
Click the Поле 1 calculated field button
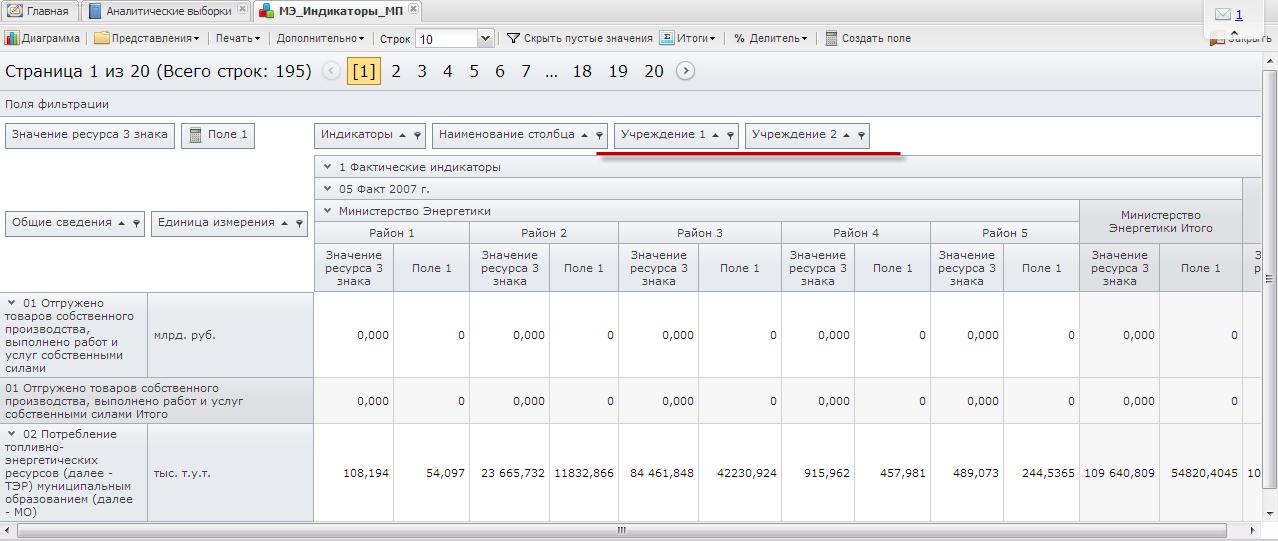218,135
